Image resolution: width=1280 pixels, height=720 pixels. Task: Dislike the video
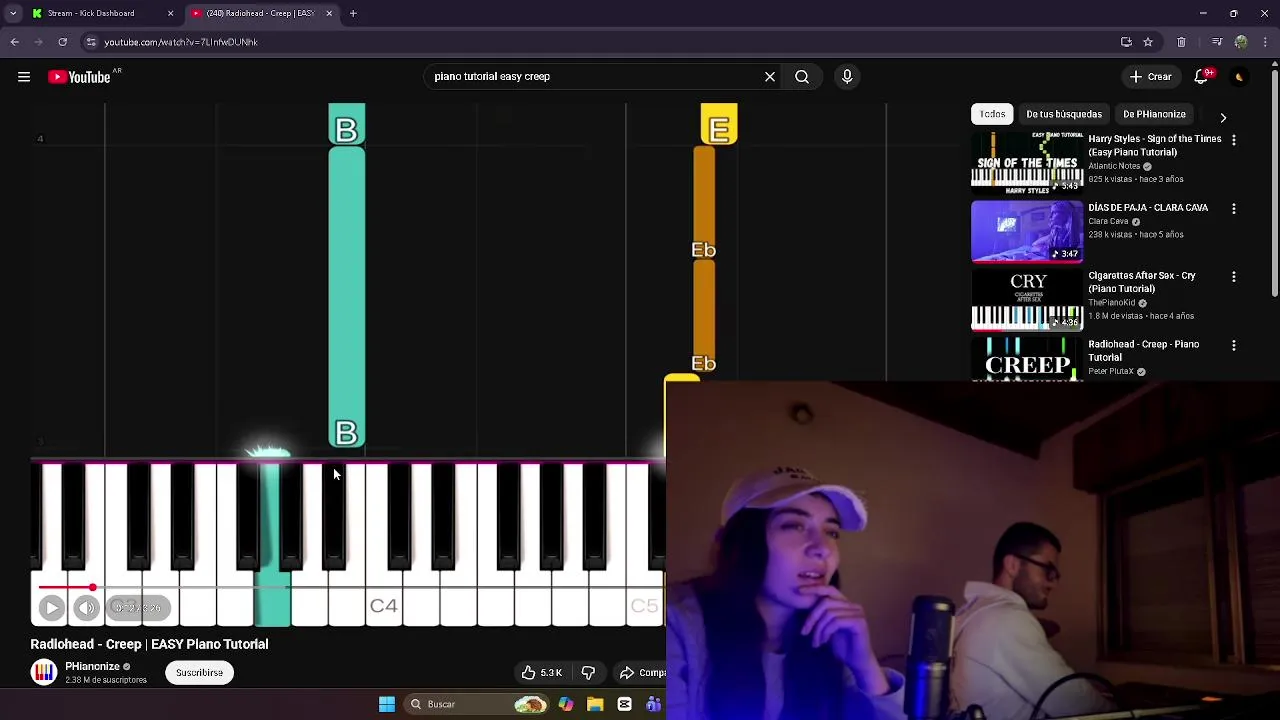(x=588, y=673)
